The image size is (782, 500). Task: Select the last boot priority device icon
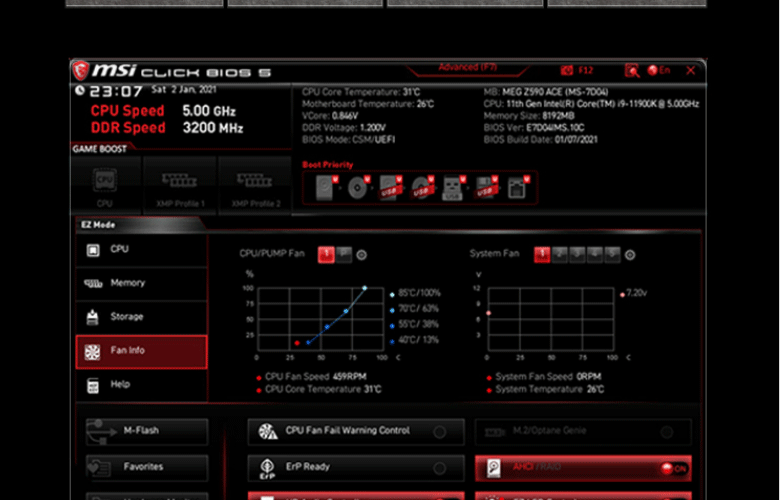click(517, 188)
